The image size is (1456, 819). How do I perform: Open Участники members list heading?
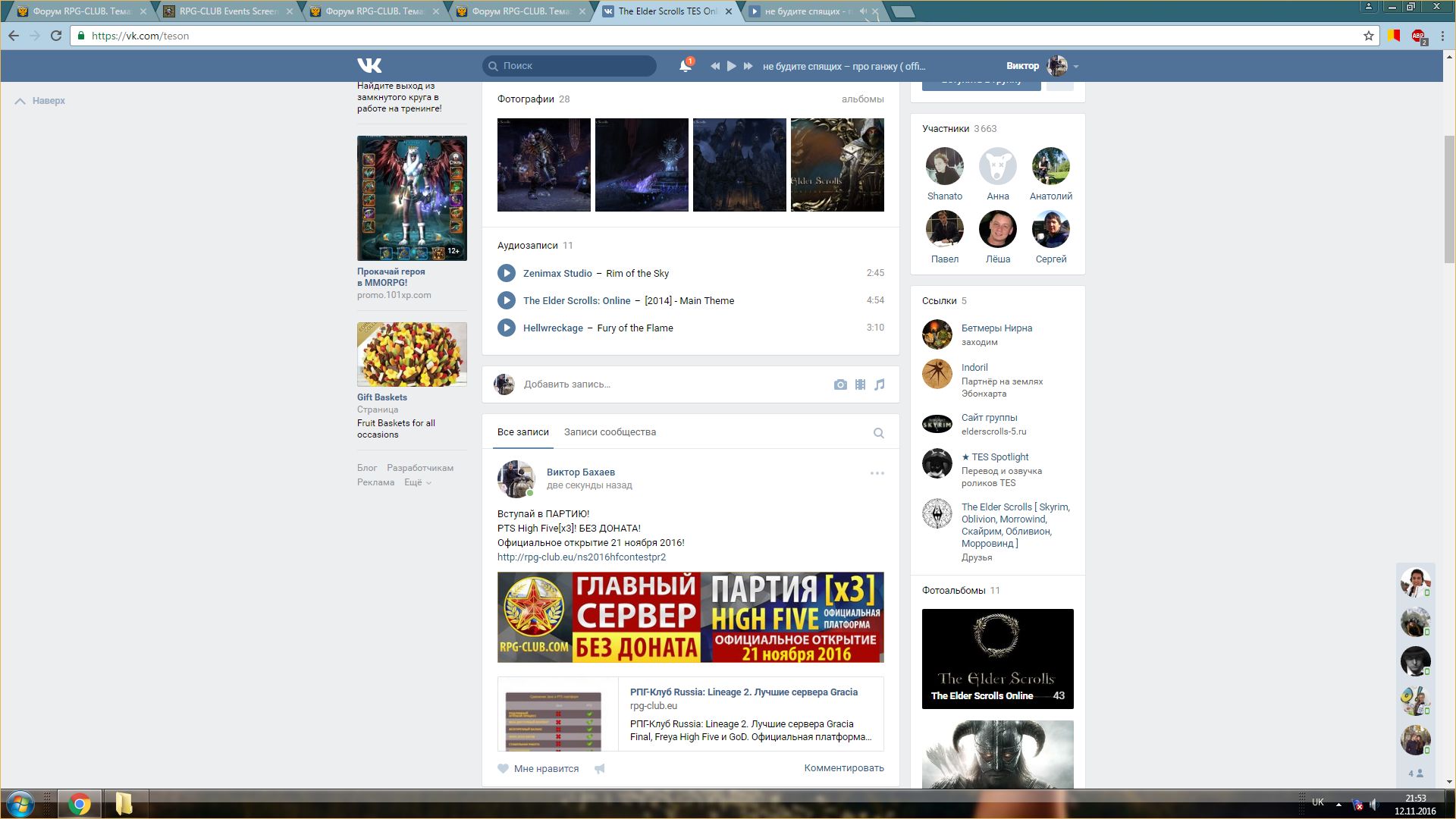point(946,129)
